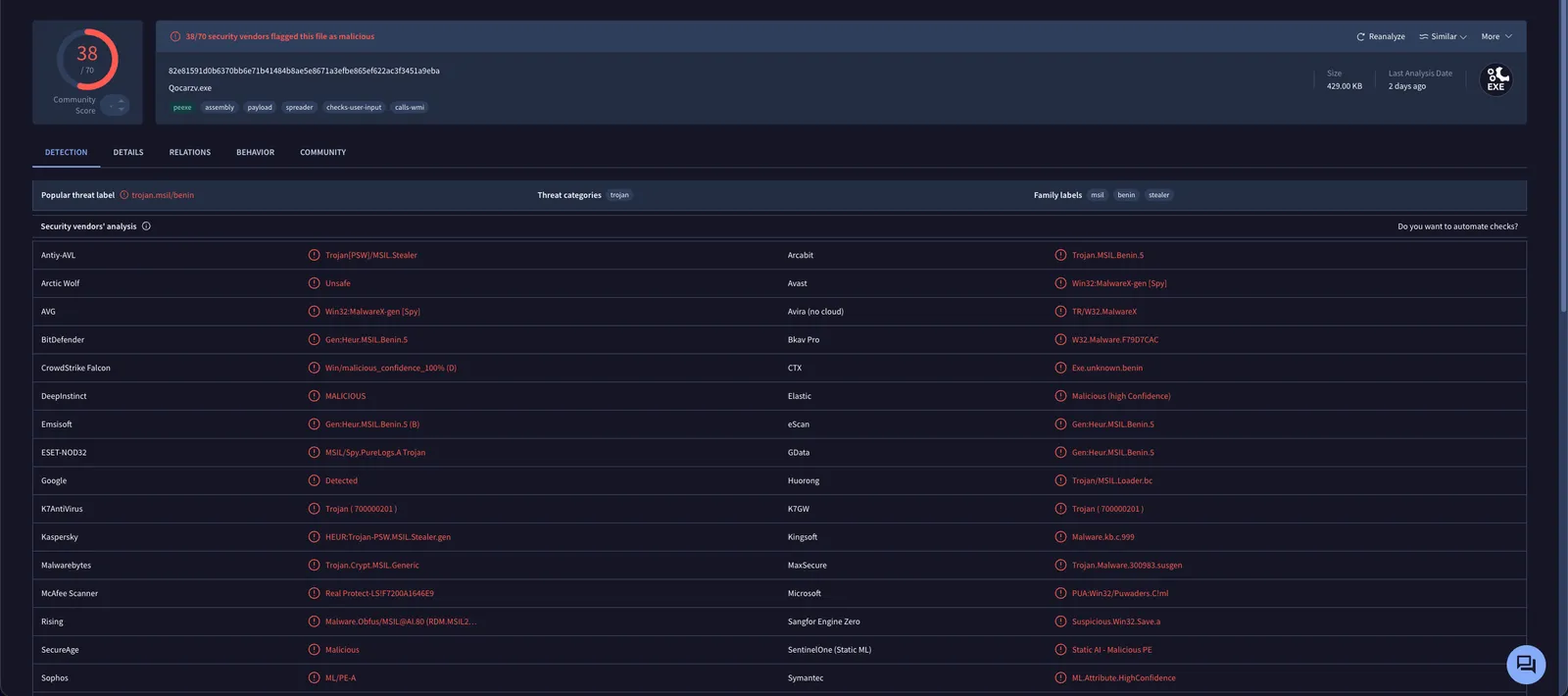
Task: Click the trojan threat category tag
Action: [619, 195]
